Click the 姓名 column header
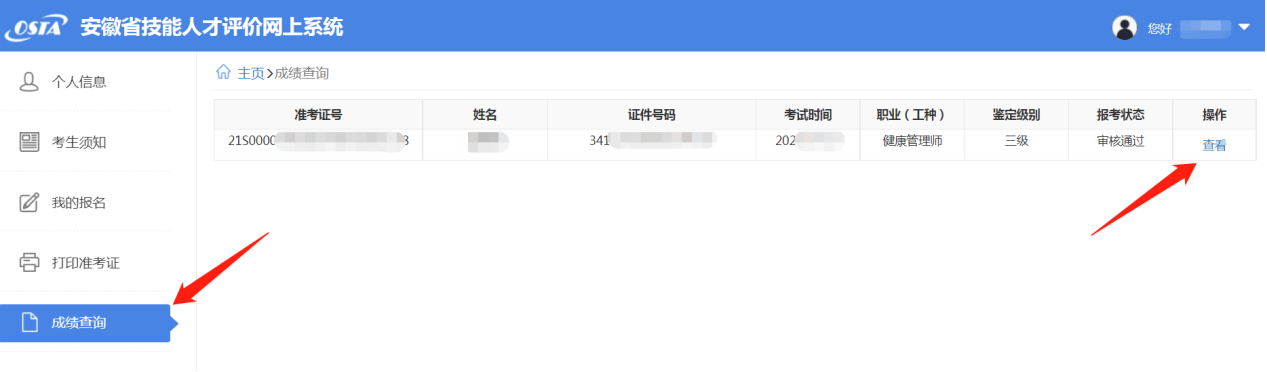1267x372 pixels. click(485, 115)
